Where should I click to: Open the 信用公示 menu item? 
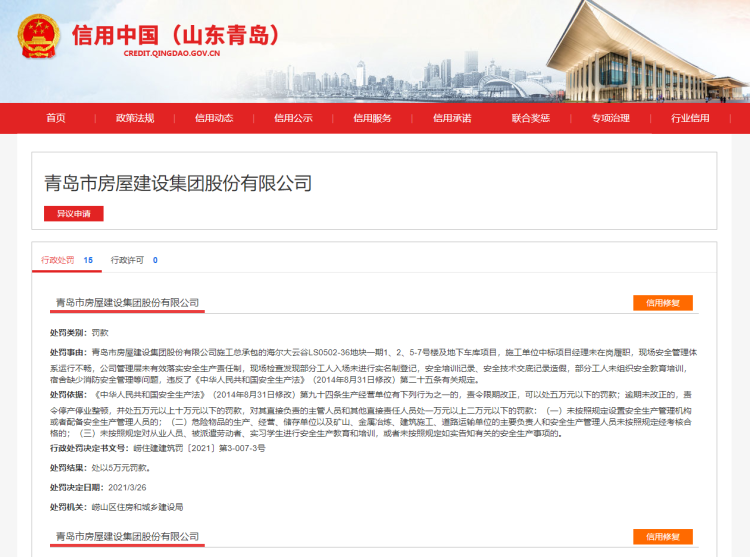pyautogui.click(x=293, y=118)
